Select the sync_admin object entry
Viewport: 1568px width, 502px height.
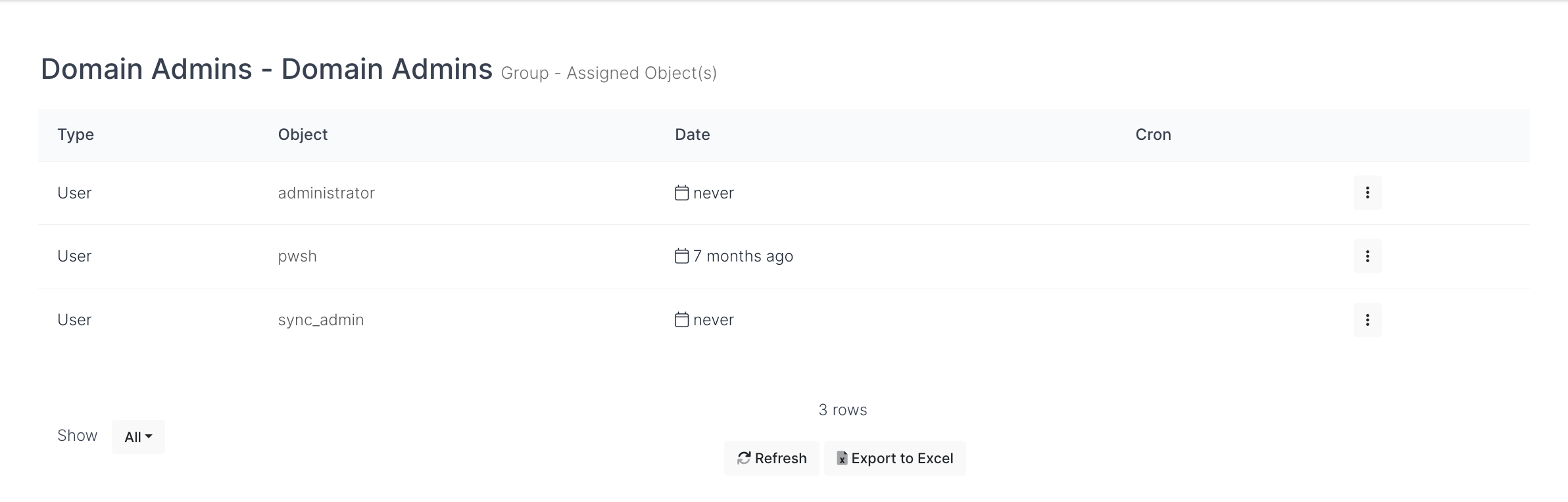click(321, 320)
